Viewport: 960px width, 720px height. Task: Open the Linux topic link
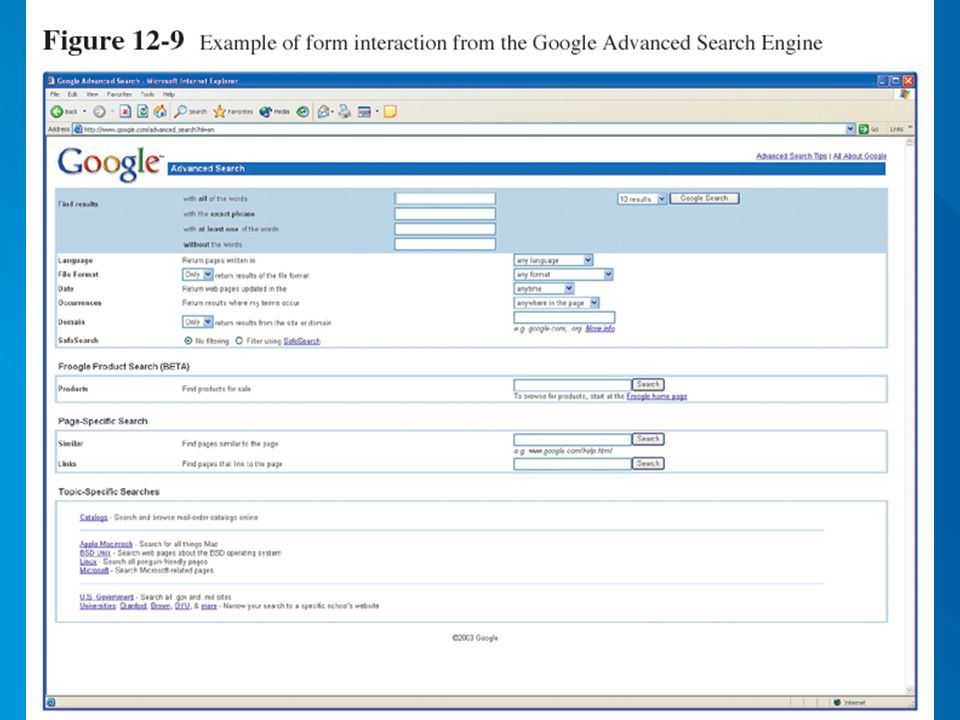pos(88,561)
